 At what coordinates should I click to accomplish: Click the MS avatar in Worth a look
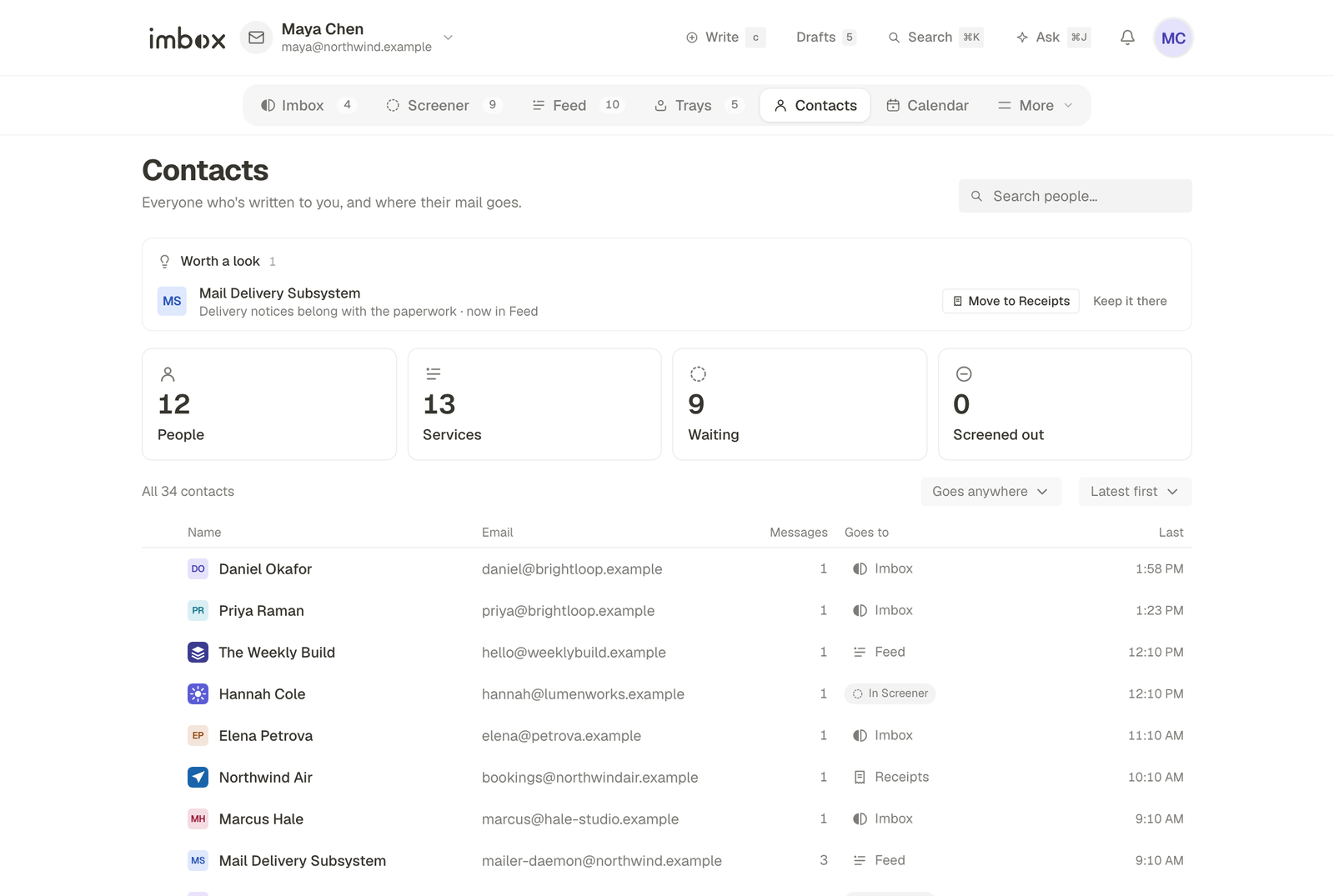(172, 302)
